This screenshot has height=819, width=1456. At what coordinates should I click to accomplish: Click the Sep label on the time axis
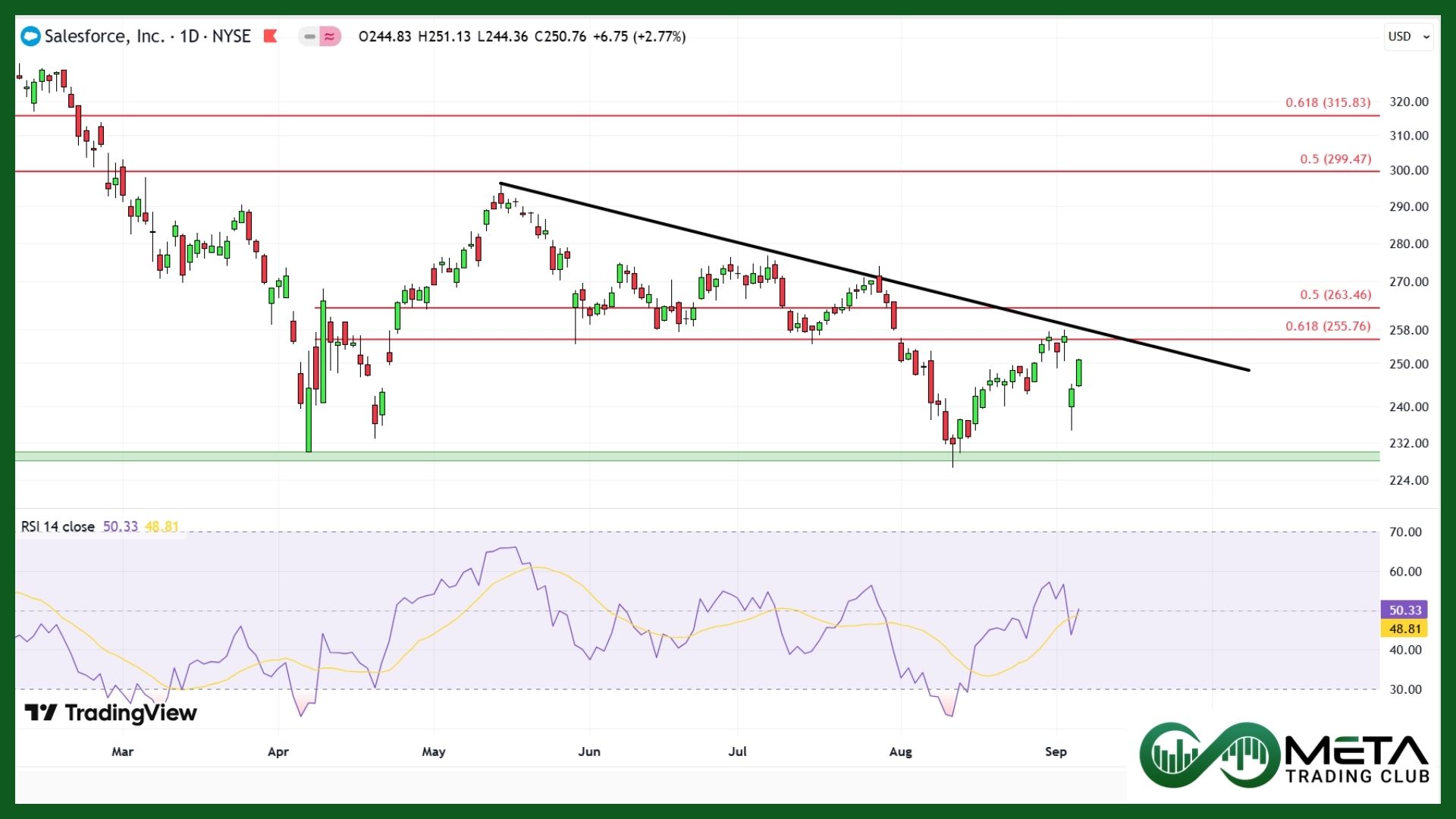tap(1056, 752)
